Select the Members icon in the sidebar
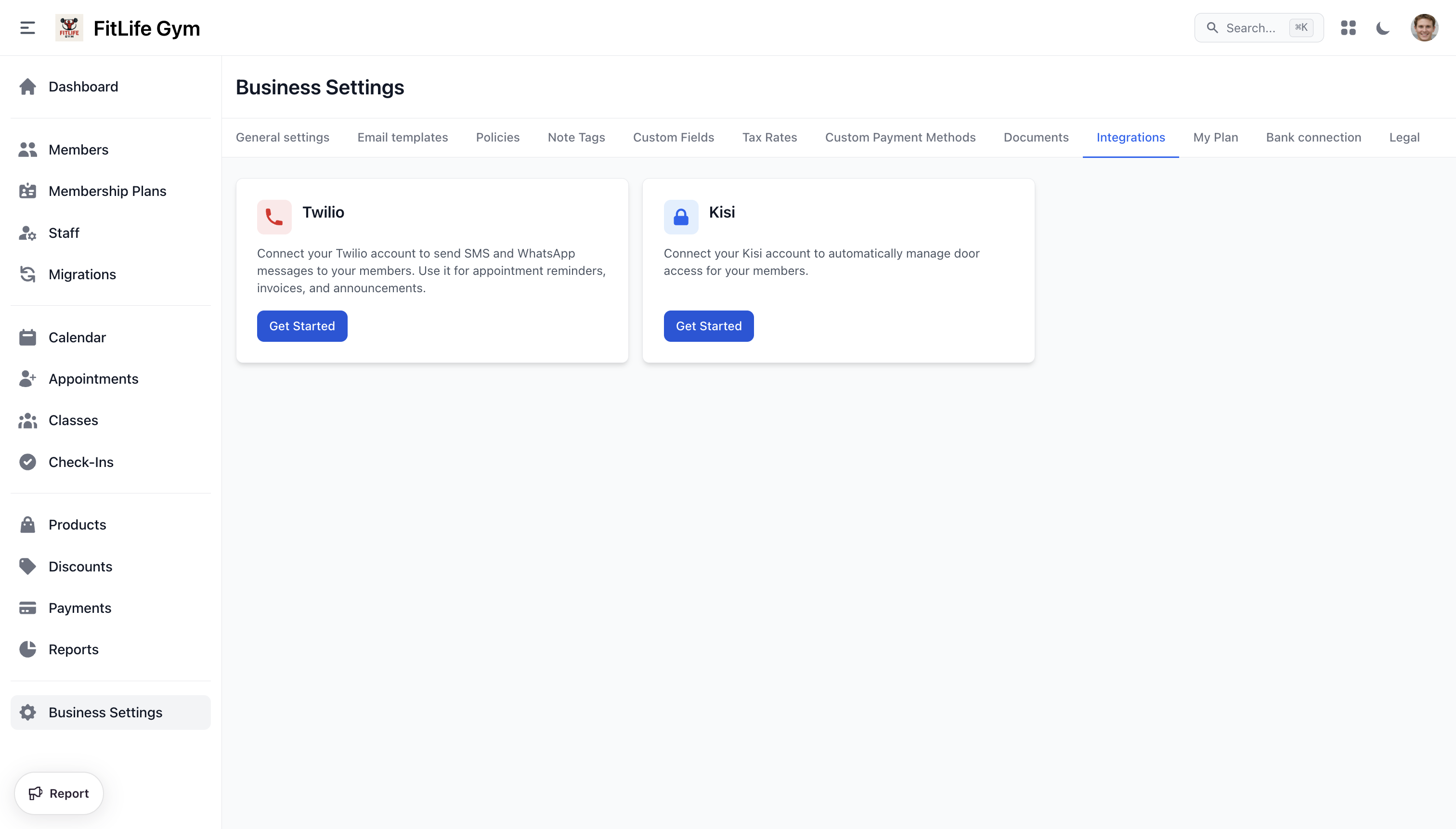This screenshot has height=829, width=1456. click(x=27, y=149)
